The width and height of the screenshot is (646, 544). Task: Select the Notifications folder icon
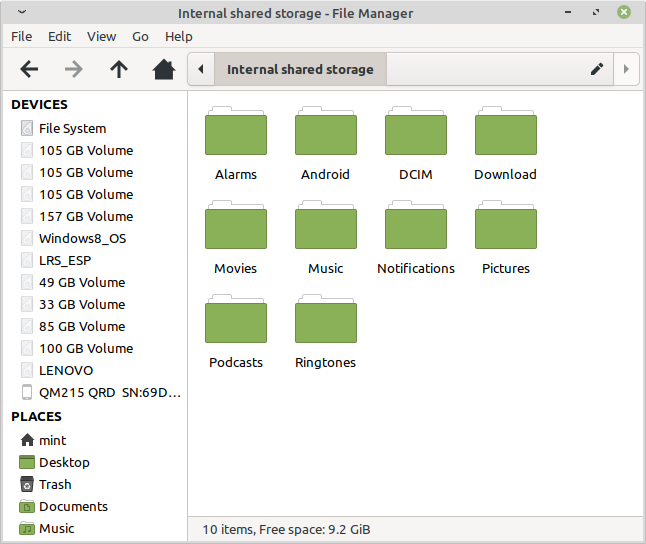(x=416, y=225)
